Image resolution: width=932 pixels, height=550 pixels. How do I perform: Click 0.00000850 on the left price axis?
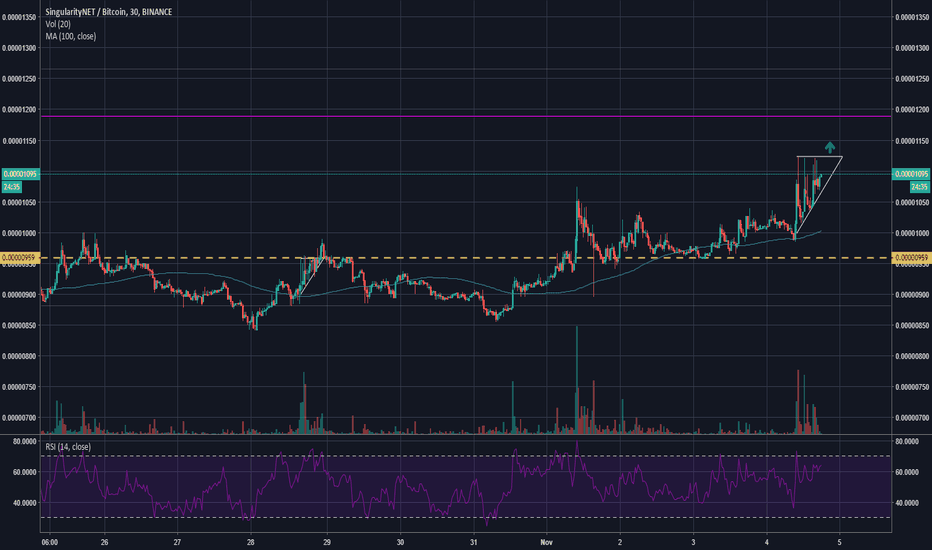click(x=20, y=326)
